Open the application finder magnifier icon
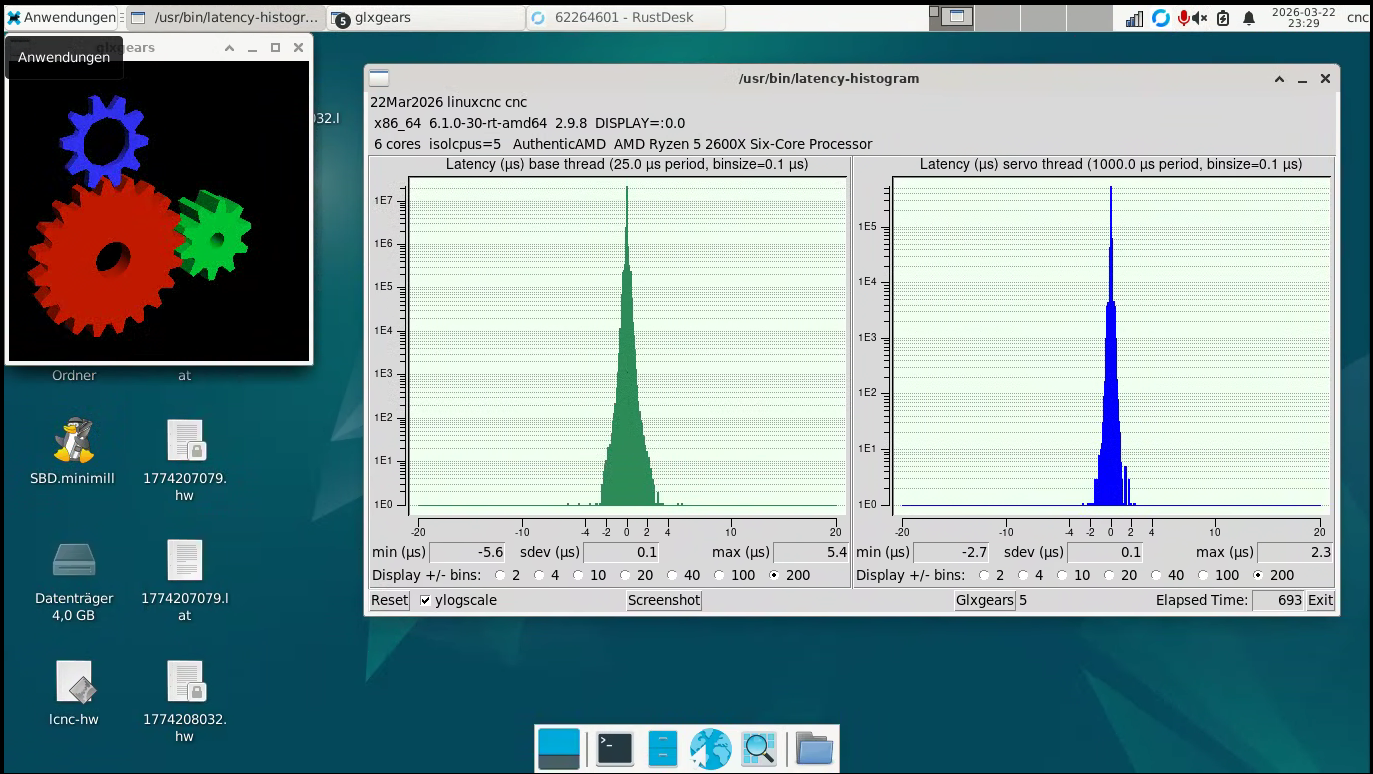The height and width of the screenshot is (774, 1373). [x=758, y=748]
